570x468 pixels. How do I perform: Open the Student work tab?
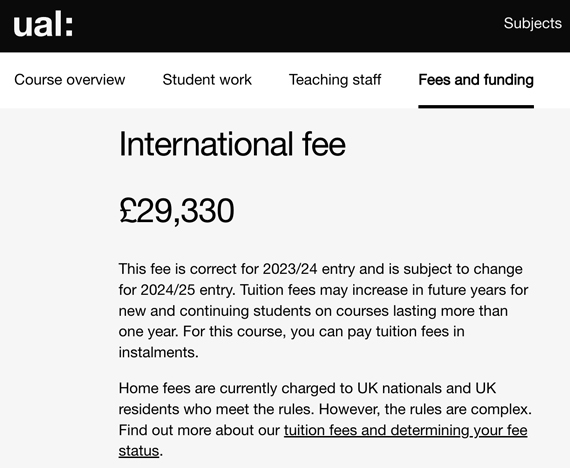207,80
